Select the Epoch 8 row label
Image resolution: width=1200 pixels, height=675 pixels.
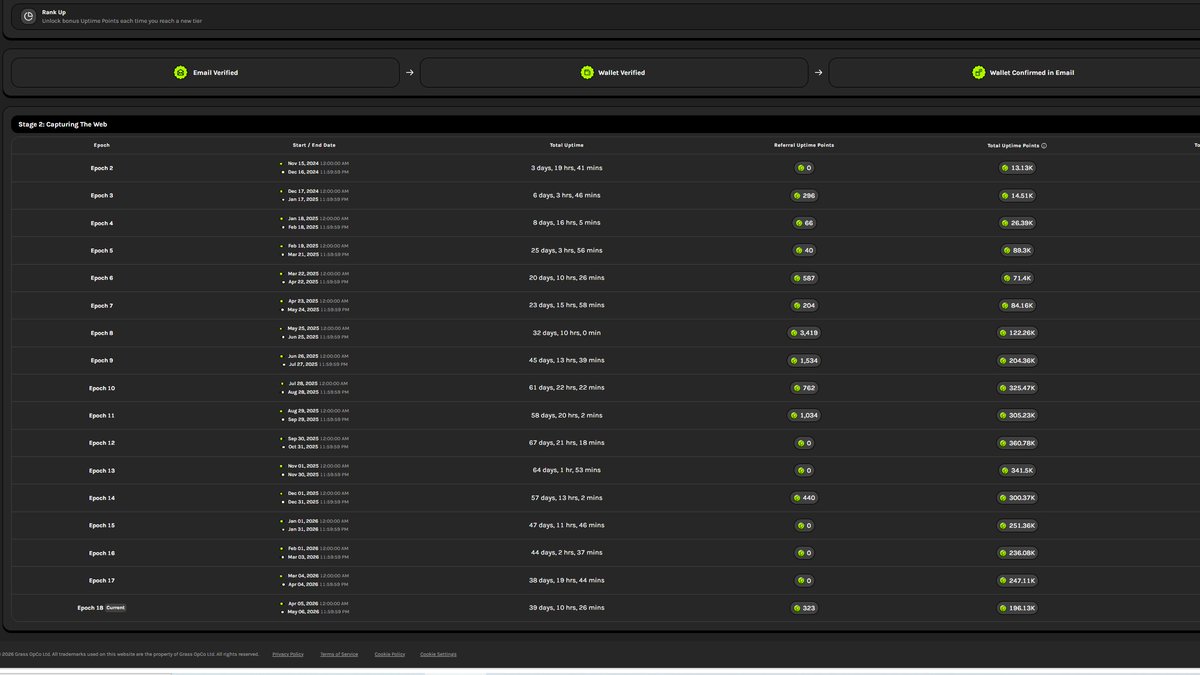click(x=102, y=333)
